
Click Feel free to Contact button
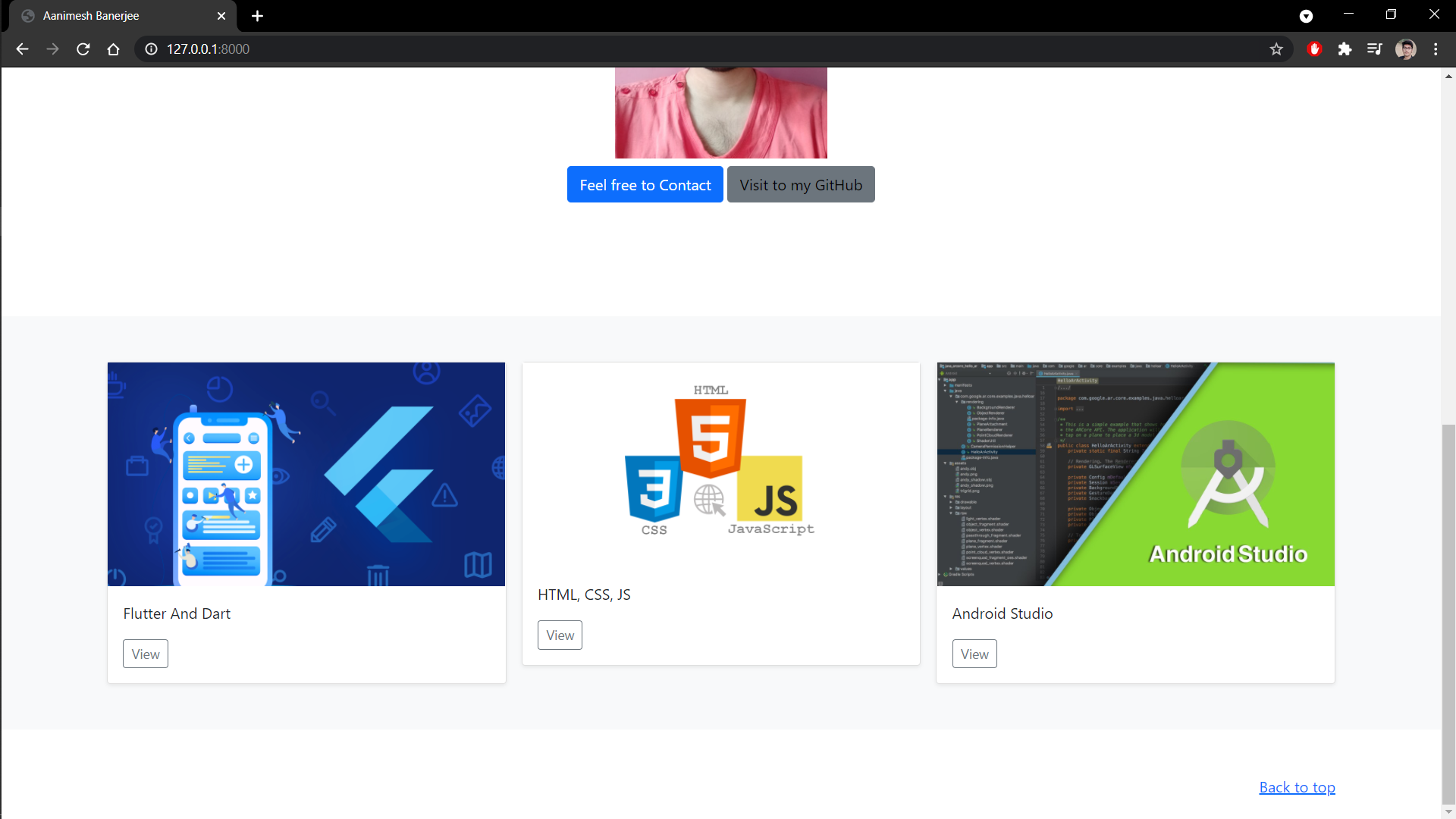click(x=645, y=184)
